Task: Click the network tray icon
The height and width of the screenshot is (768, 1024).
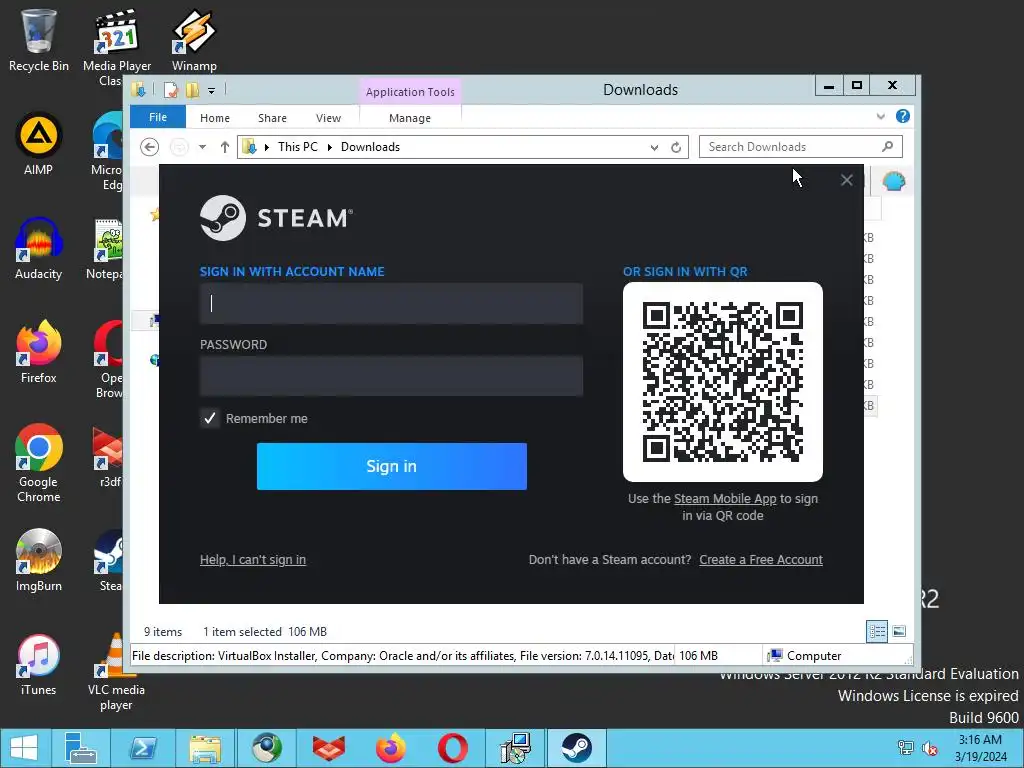Action: [x=906, y=748]
